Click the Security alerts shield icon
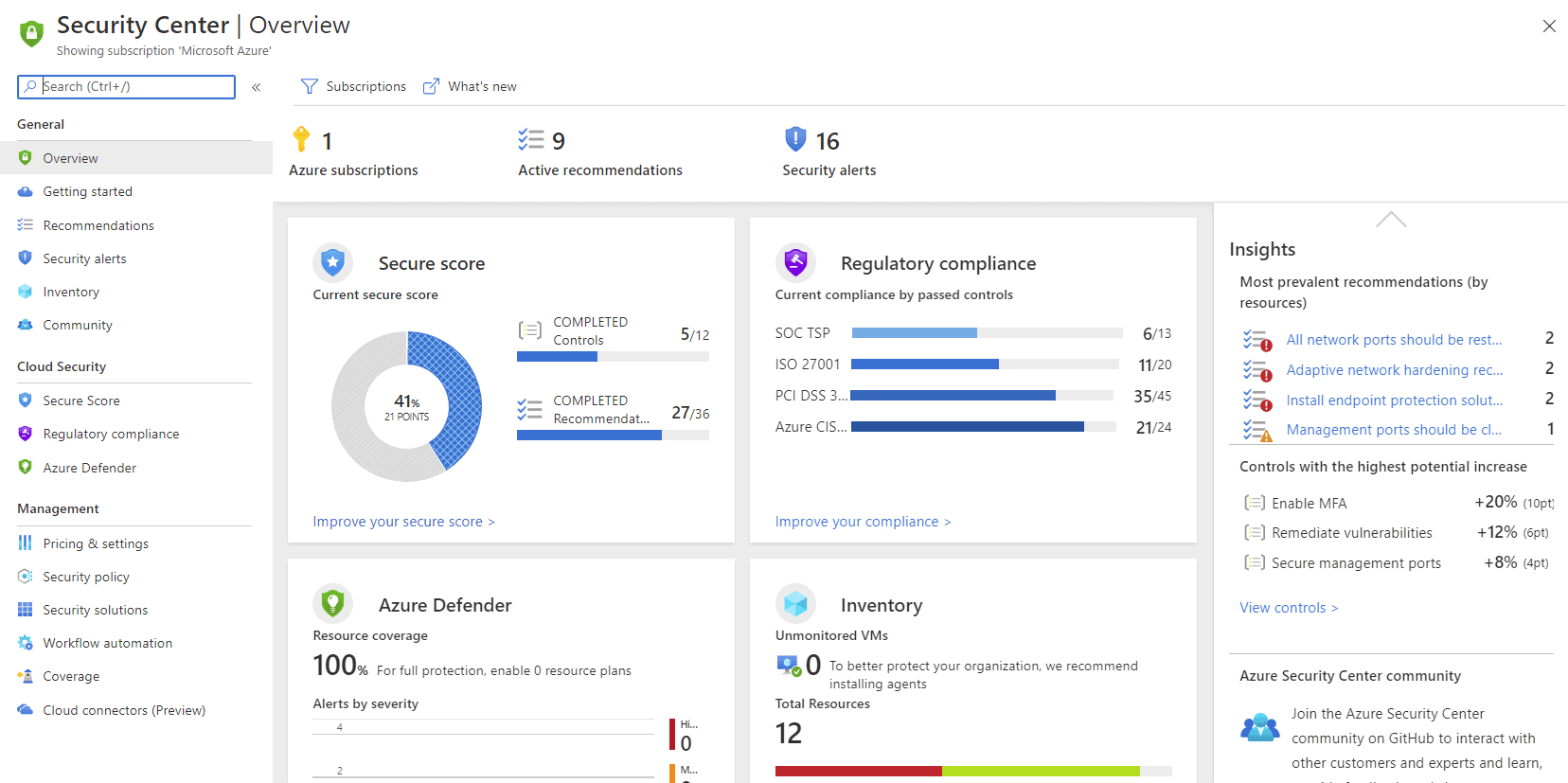 pyautogui.click(x=795, y=139)
